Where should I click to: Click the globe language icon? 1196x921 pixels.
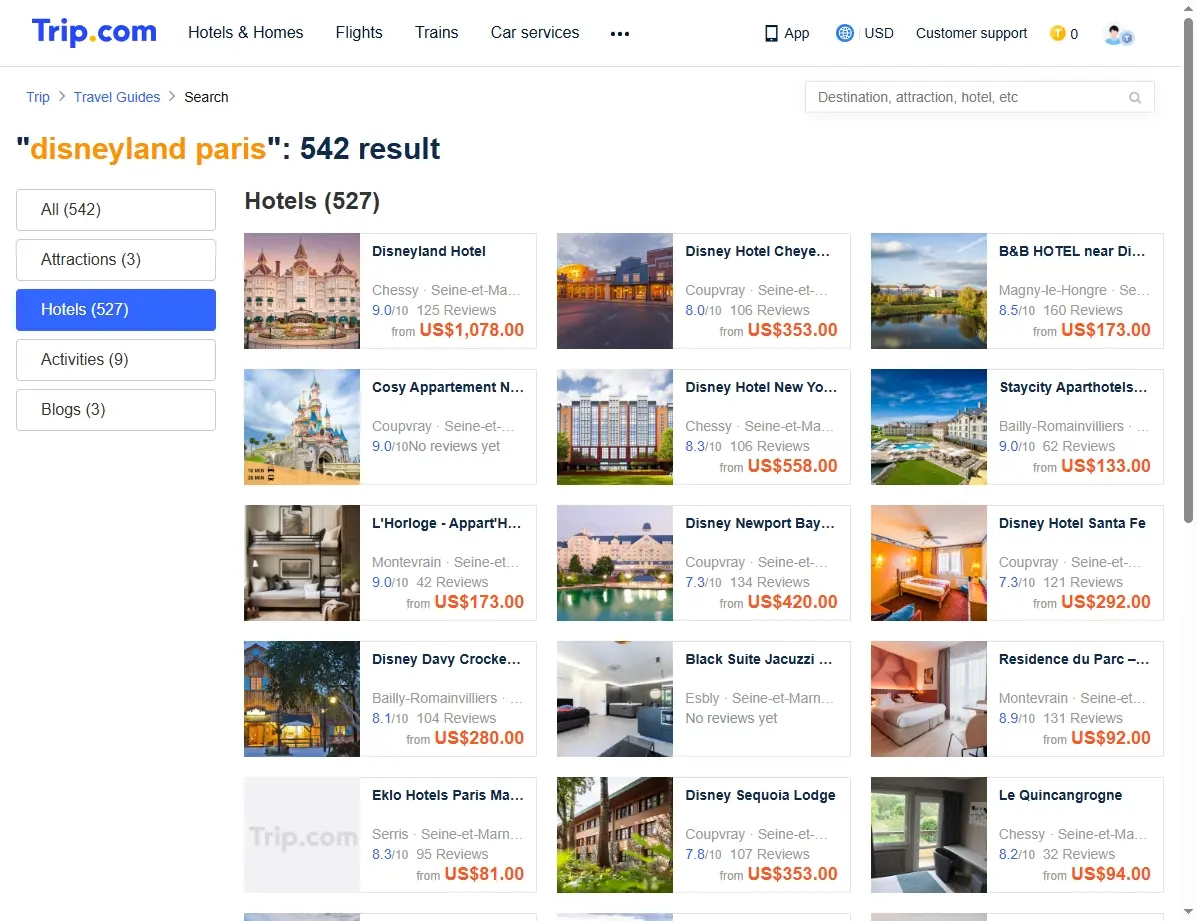(844, 33)
